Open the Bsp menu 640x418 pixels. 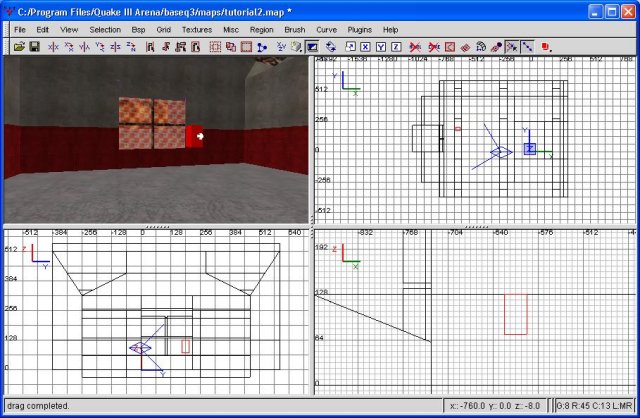(138, 30)
